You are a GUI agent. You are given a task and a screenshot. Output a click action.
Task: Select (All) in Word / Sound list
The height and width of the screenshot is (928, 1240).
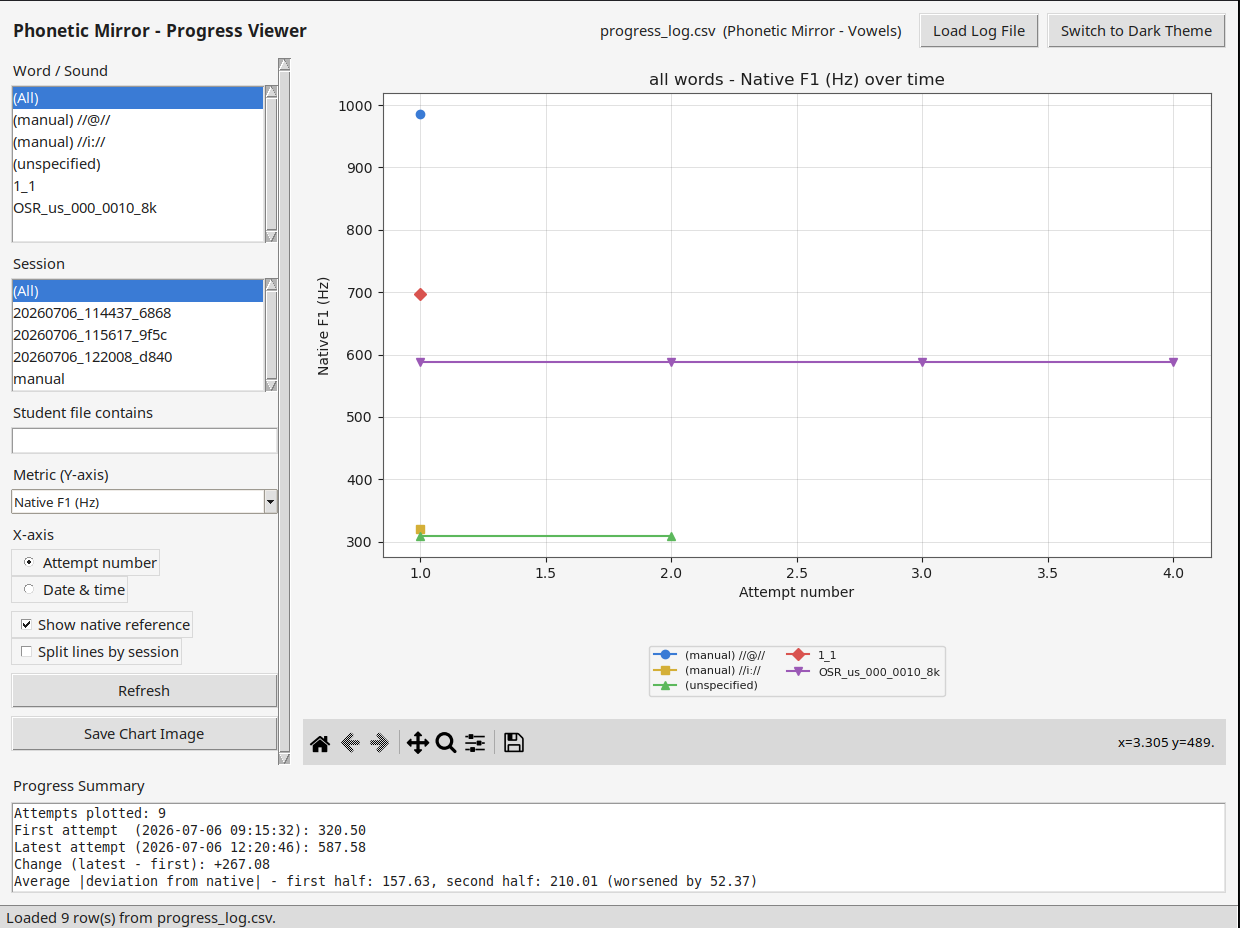pos(138,98)
